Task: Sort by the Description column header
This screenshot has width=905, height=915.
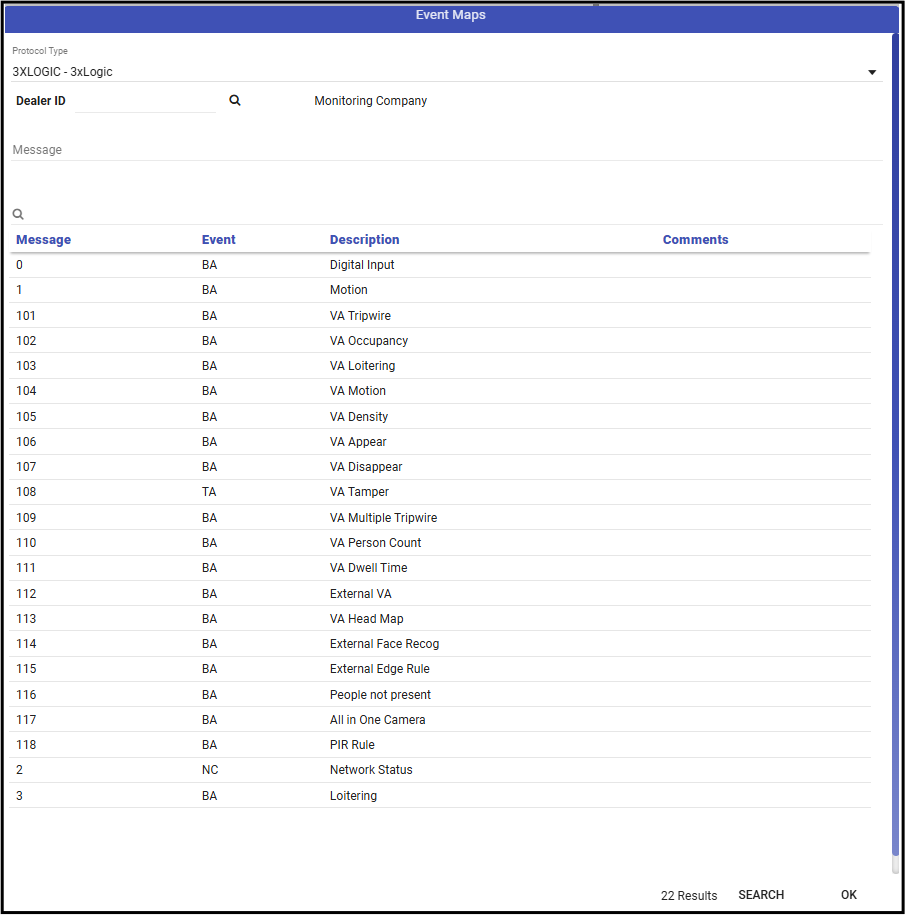Action: click(x=364, y=240)
